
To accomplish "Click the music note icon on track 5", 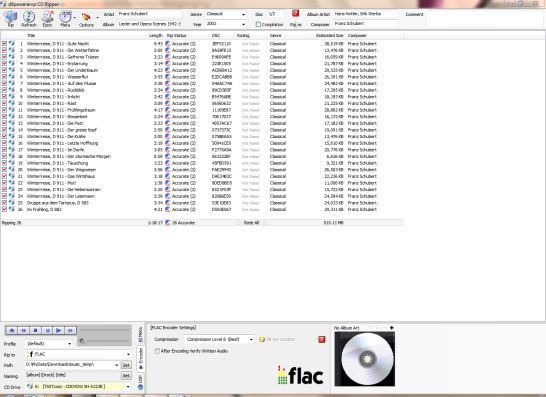I will (x=12, y=70).
